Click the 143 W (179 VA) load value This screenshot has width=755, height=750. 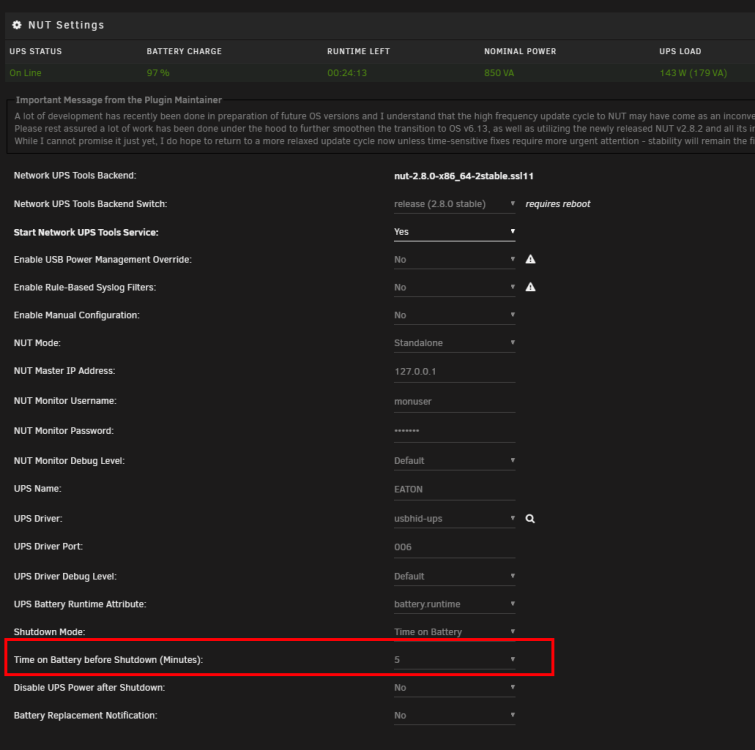point(693,73)
